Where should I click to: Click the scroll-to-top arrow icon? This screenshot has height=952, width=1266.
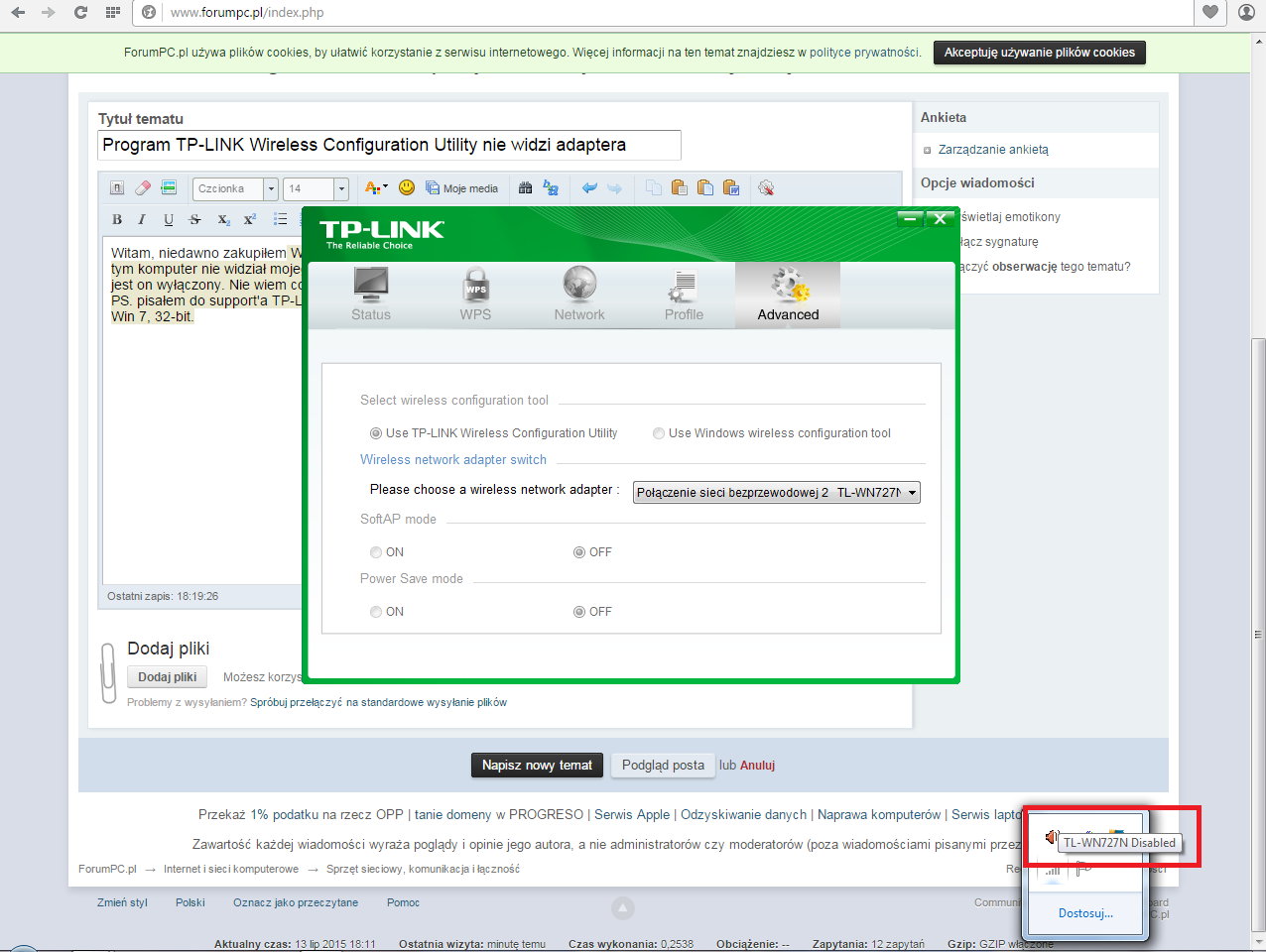[622, 907]
